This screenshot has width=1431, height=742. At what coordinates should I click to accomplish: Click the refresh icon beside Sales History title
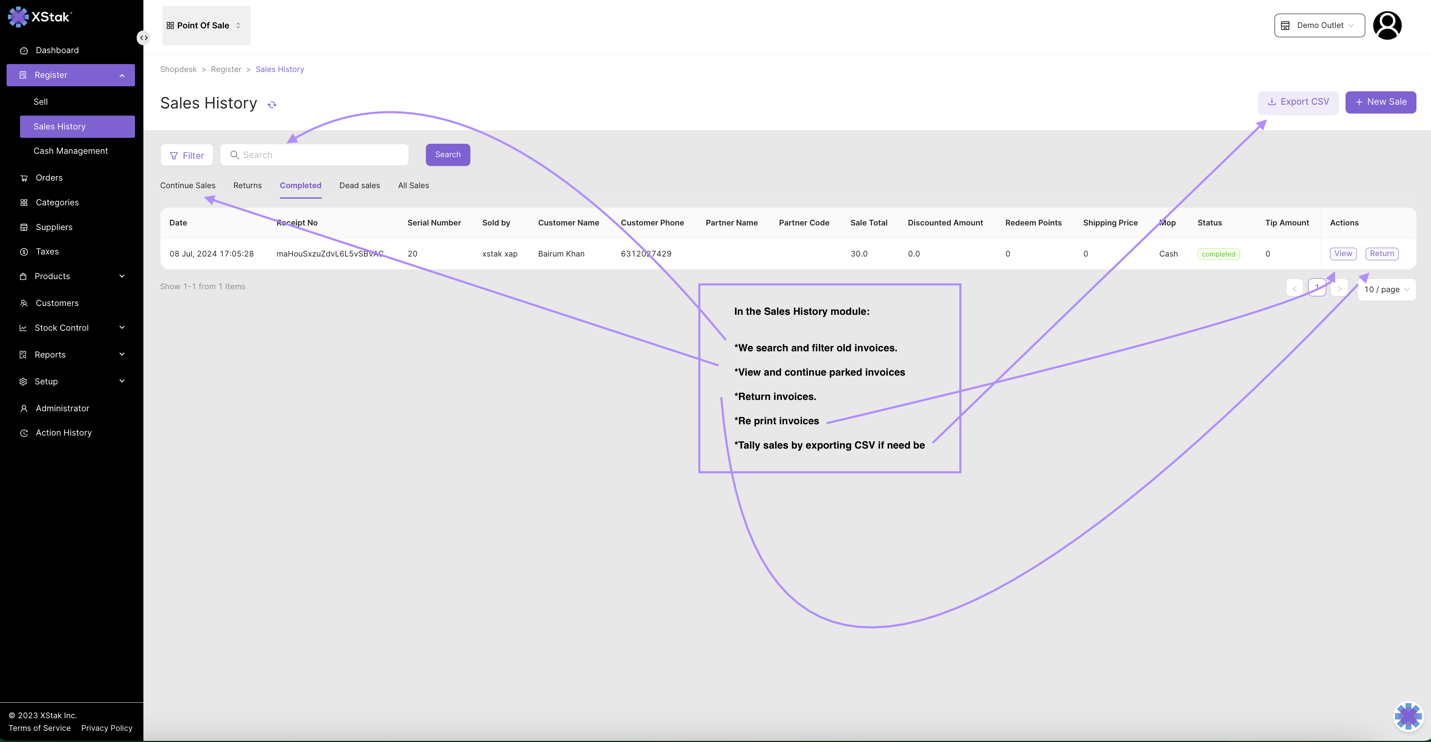coord(272,105)
